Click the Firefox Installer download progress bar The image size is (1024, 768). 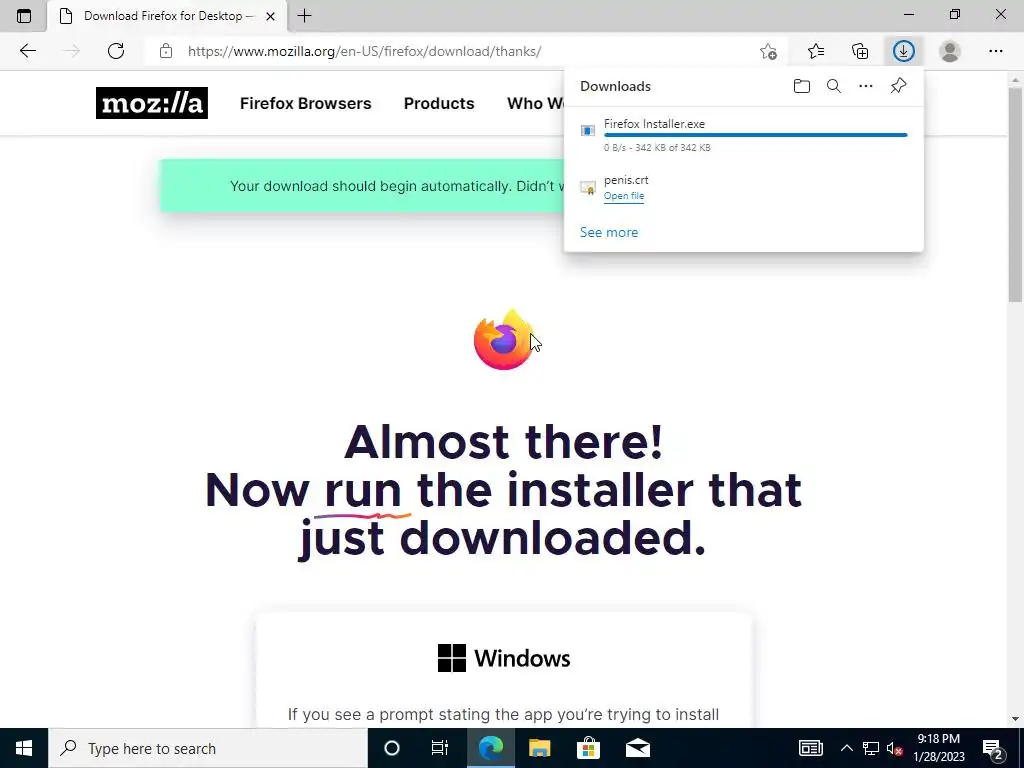[x=756, y=135]
